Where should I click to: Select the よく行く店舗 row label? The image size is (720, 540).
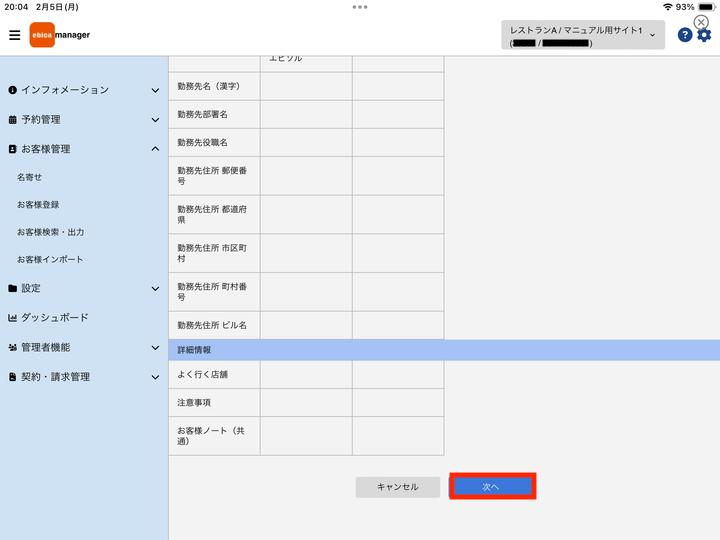[x=202, y=375]
